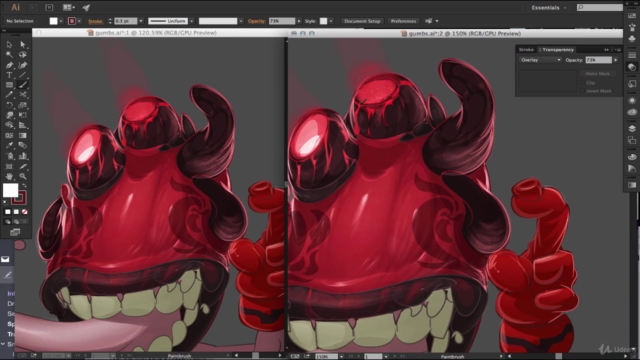Image resolution: width=640 pixels, height=360 pixels.
Task: Open the Appearance panel icon in dock
Action: (x=632, y=100)
